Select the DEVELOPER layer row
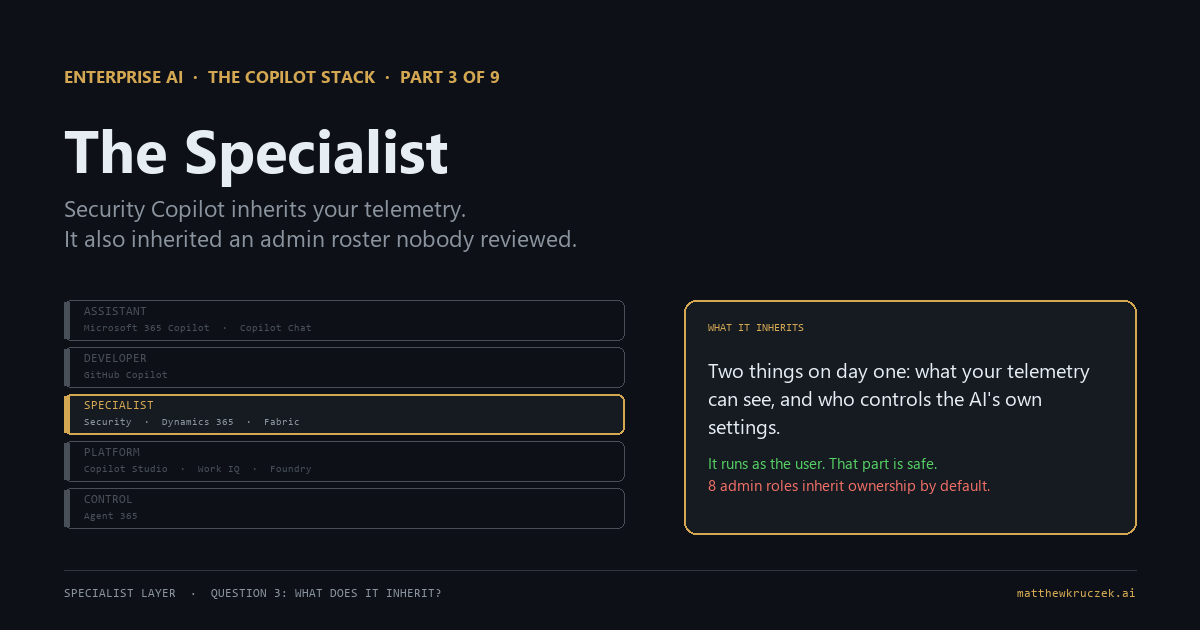Image resolution: width=1200 pixels, height=630 pixels. pyautogui.click(x=344, y=367)
